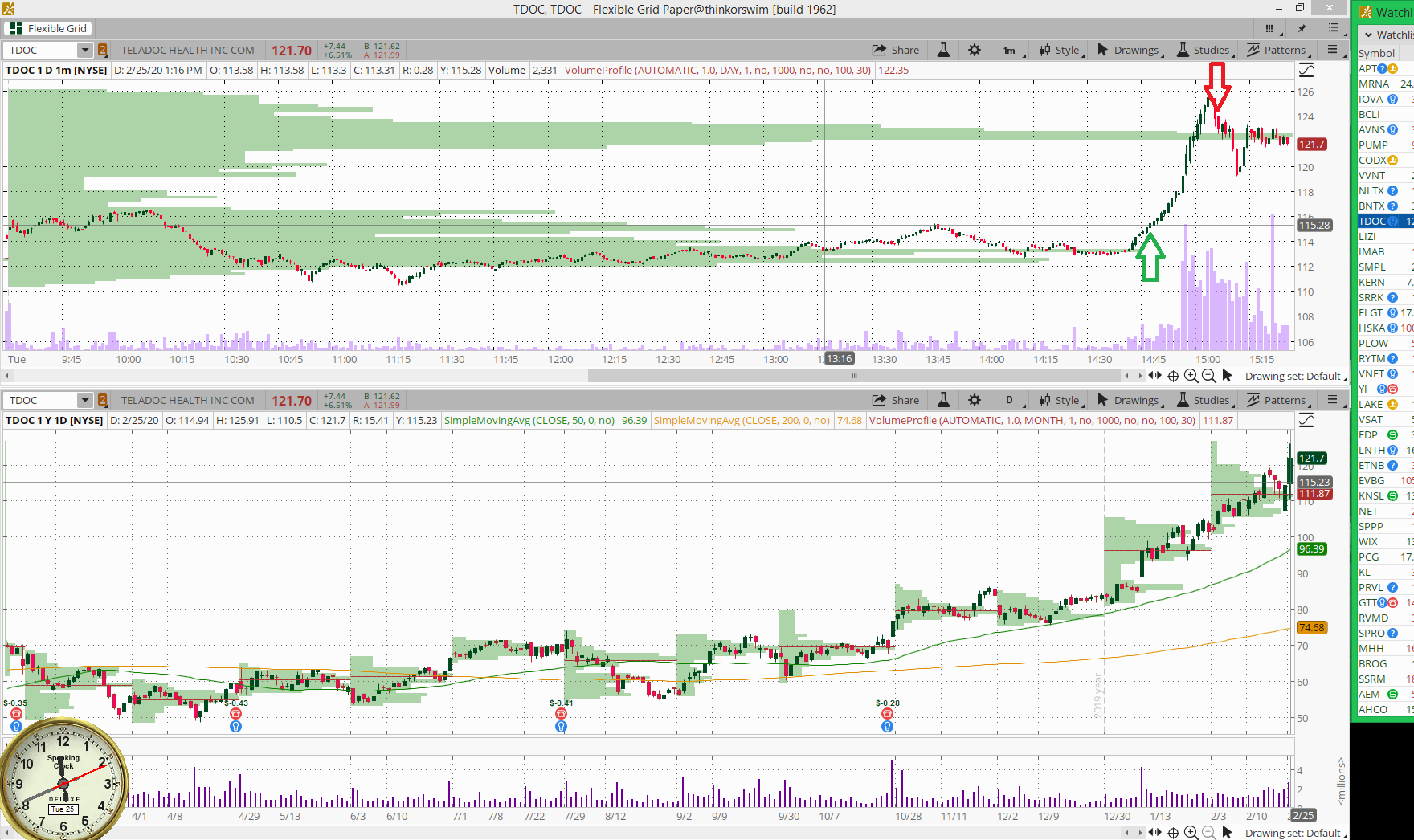Toggle price axis scale icon on lower chart
This screenshot has width=1414, height=840.
click(1306, 420)
